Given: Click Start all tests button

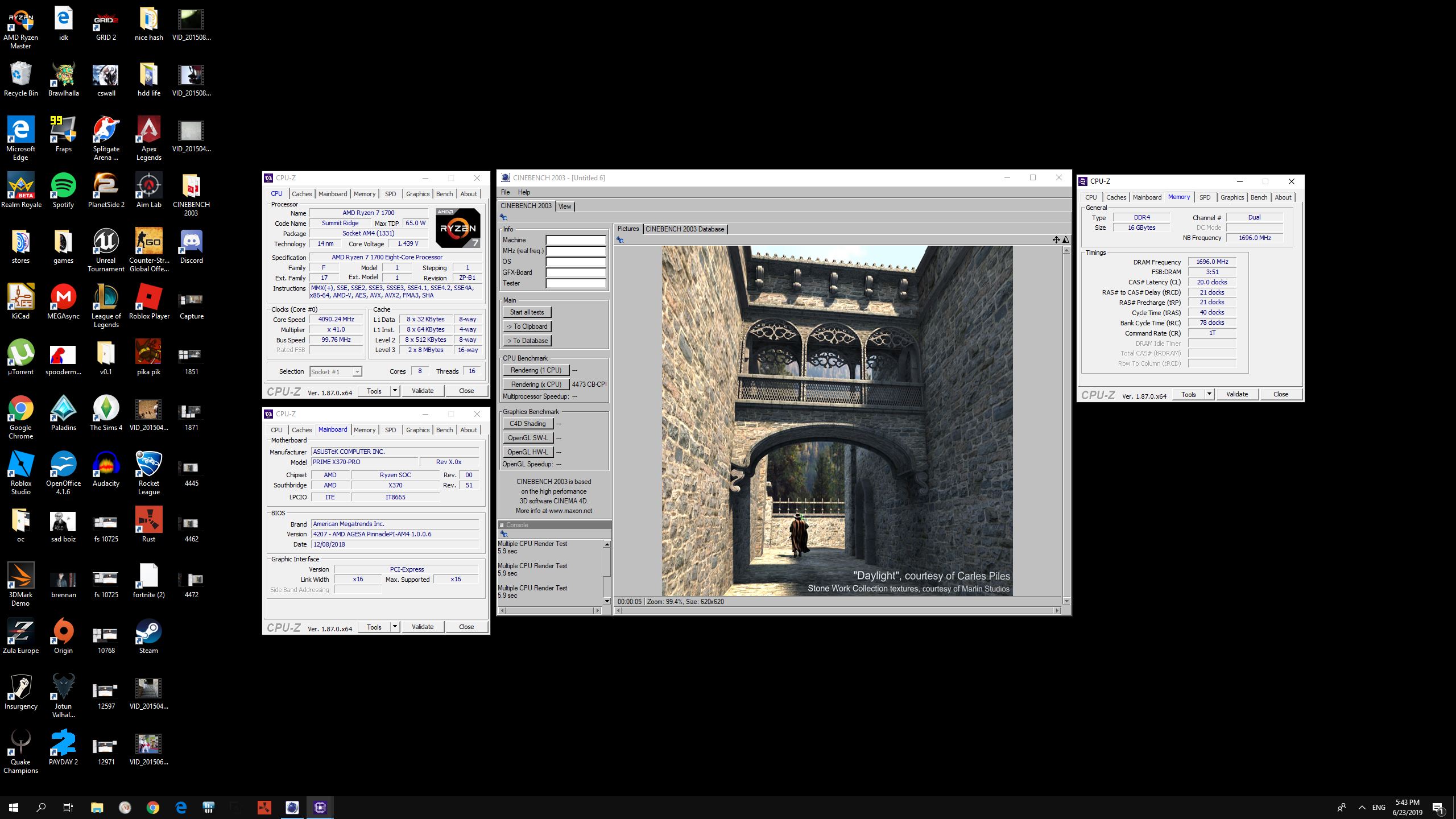Looking at the screenshot, I should point(527,312).
